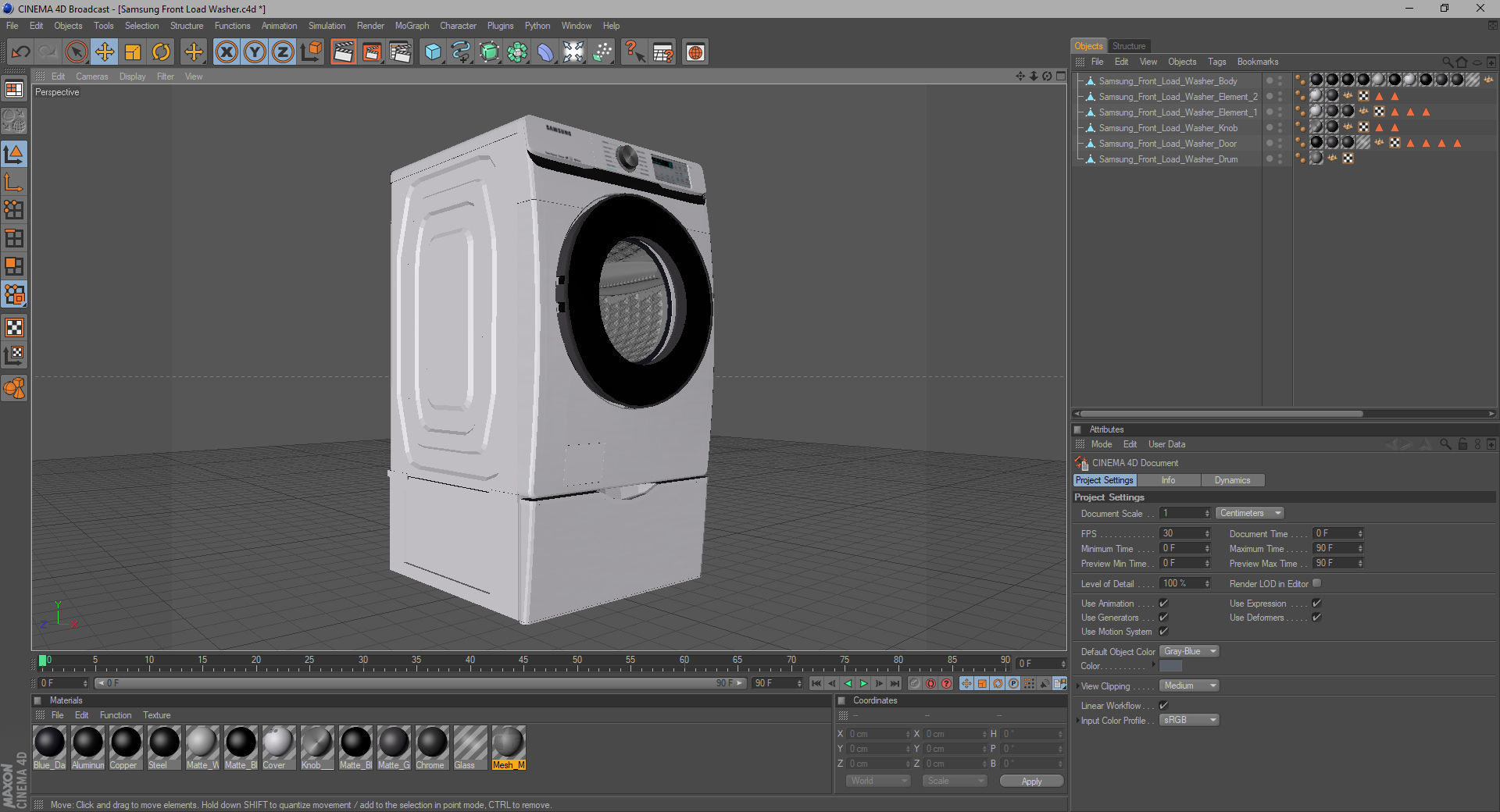Toggle X axis lock
This screenshot has height=812, width=1500.
coord(227,52)
